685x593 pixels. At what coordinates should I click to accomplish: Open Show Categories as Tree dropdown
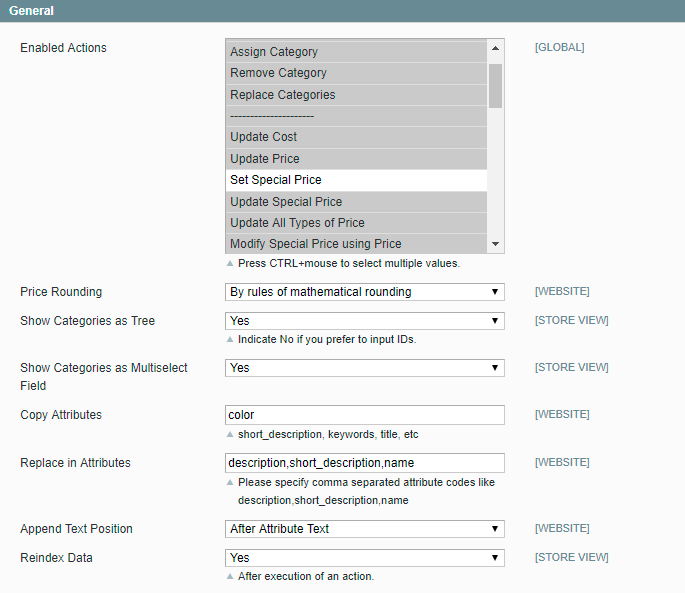click(x=364, y=321)
